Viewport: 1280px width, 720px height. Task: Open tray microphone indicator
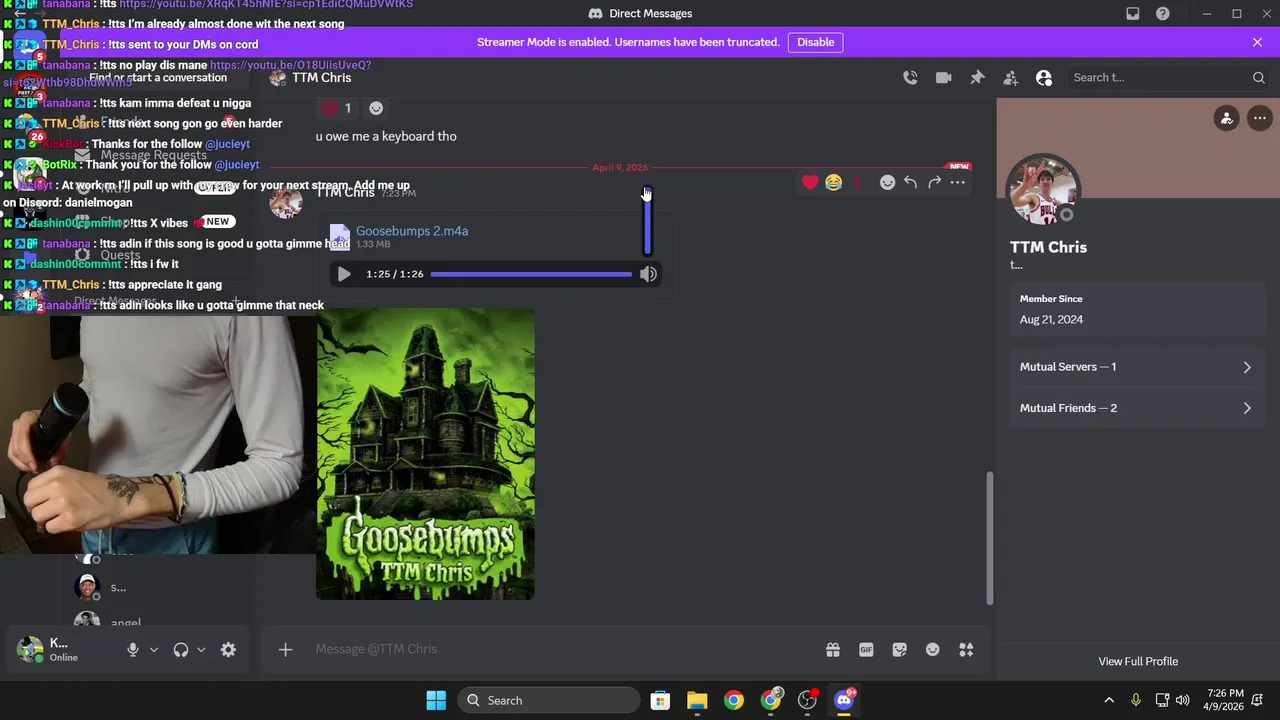(x=1136, y=700)
